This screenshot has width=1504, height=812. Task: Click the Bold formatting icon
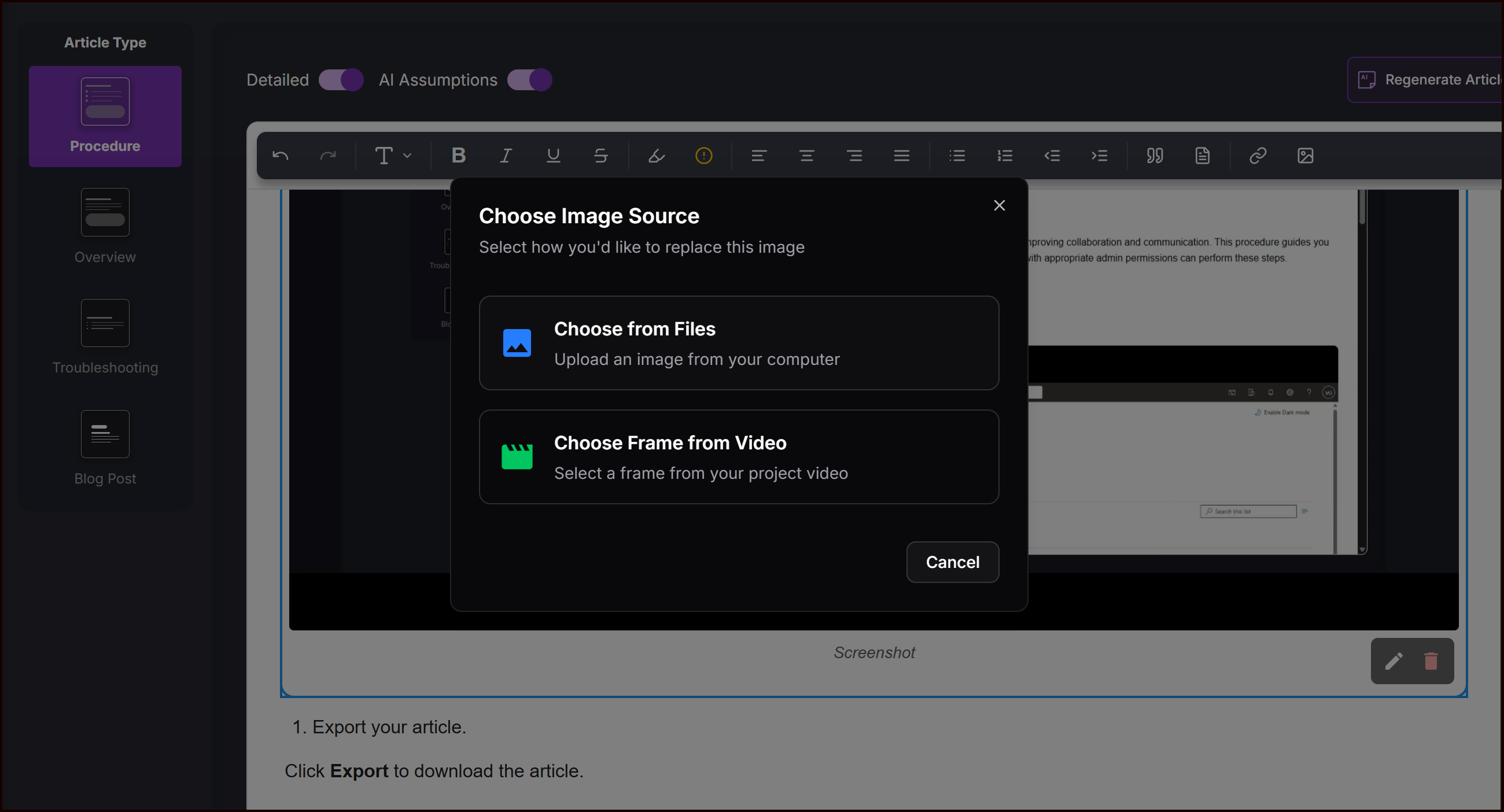(458, 156)
